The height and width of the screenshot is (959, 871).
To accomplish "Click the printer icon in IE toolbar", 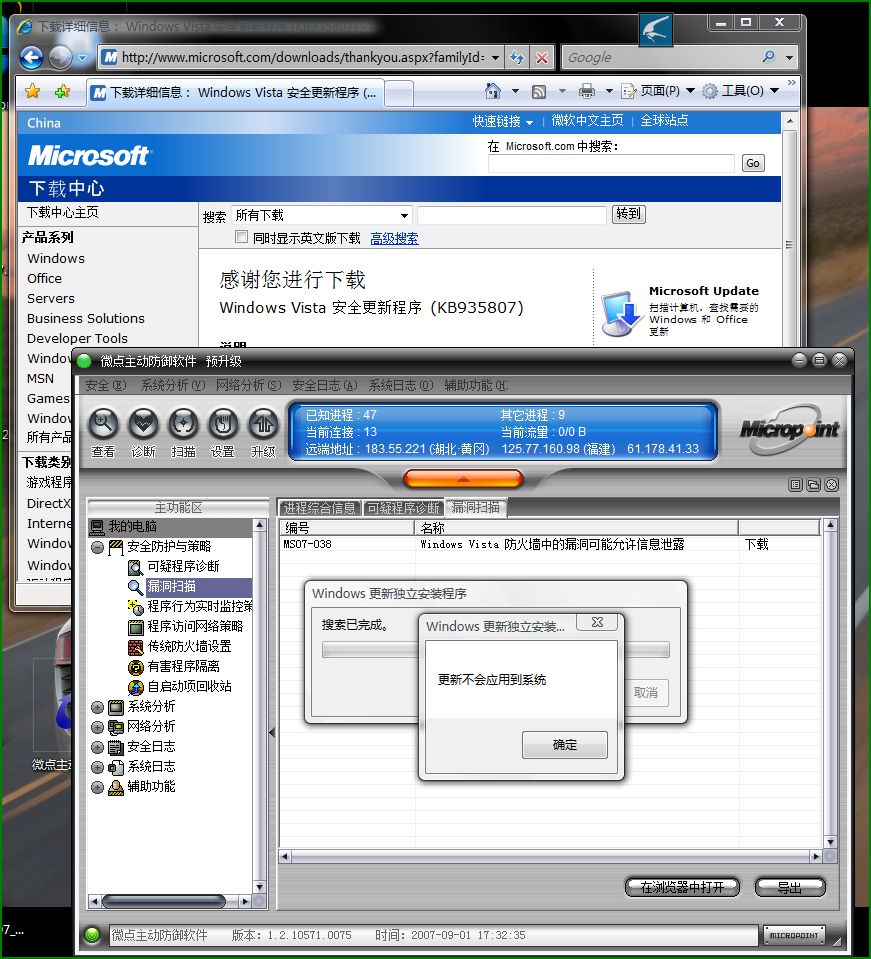I will point(587,91).
